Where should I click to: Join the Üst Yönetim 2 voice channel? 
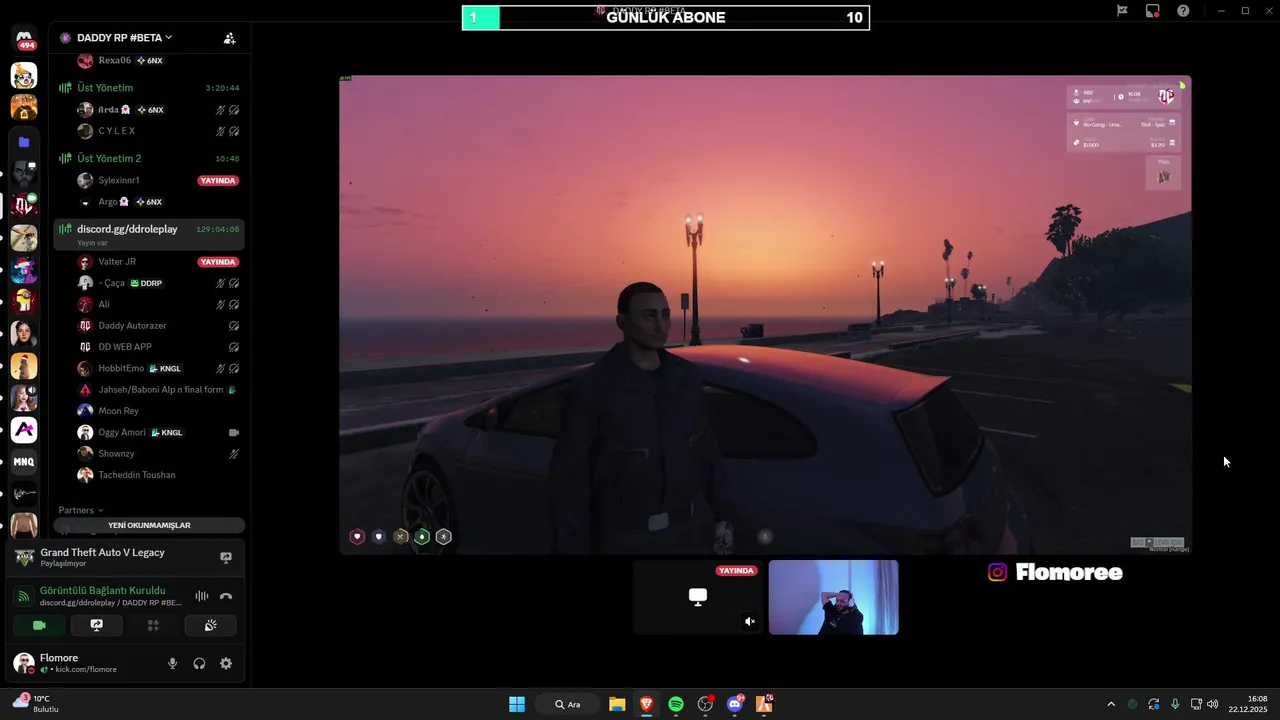click(149, 158)
